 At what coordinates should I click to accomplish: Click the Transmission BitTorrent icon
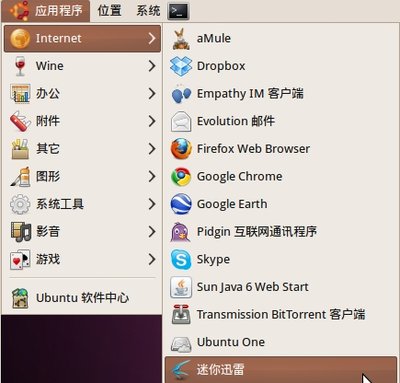181,314
